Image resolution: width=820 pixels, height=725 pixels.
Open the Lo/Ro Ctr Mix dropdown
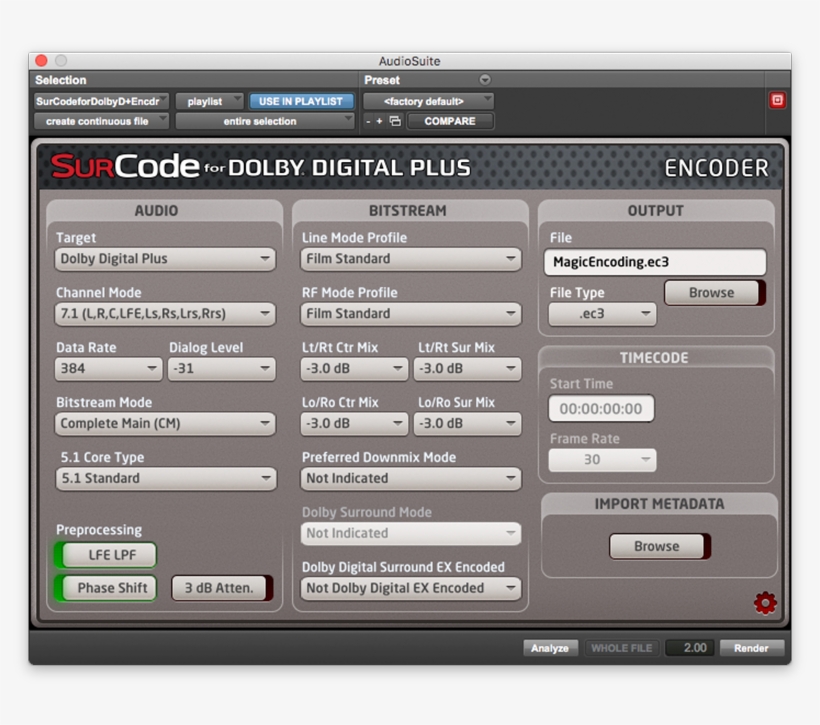pyautogui.click(x=354, y=424)
